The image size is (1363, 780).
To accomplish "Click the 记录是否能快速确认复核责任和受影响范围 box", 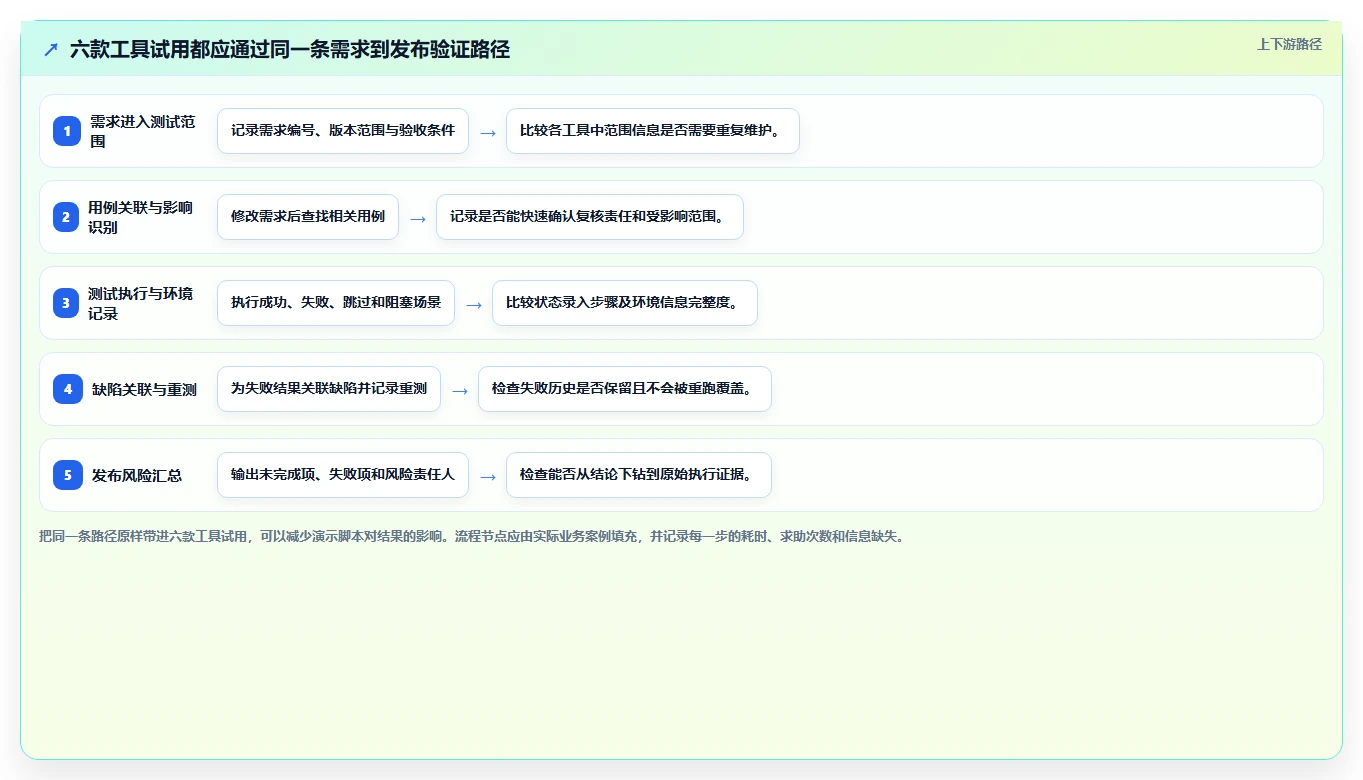I will tap(590, 217).
